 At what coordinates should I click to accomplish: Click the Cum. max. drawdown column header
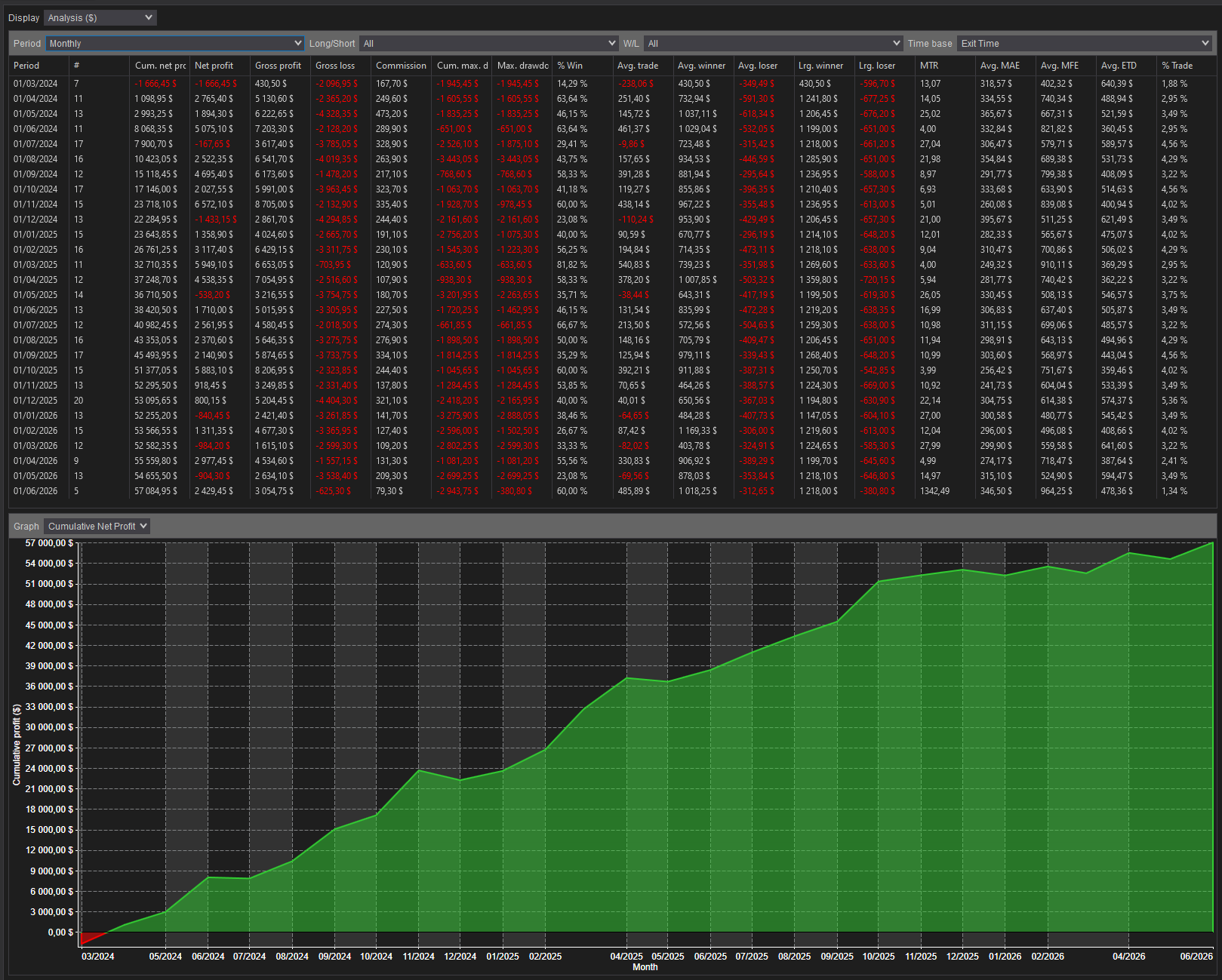pyautogui.click(x=462, y=66)
